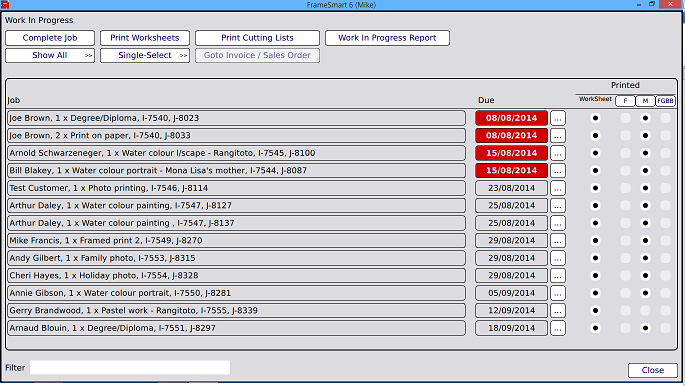Toggle M printed radio for Test Customer row
This screenshot has width=685, height=386.
645,188
